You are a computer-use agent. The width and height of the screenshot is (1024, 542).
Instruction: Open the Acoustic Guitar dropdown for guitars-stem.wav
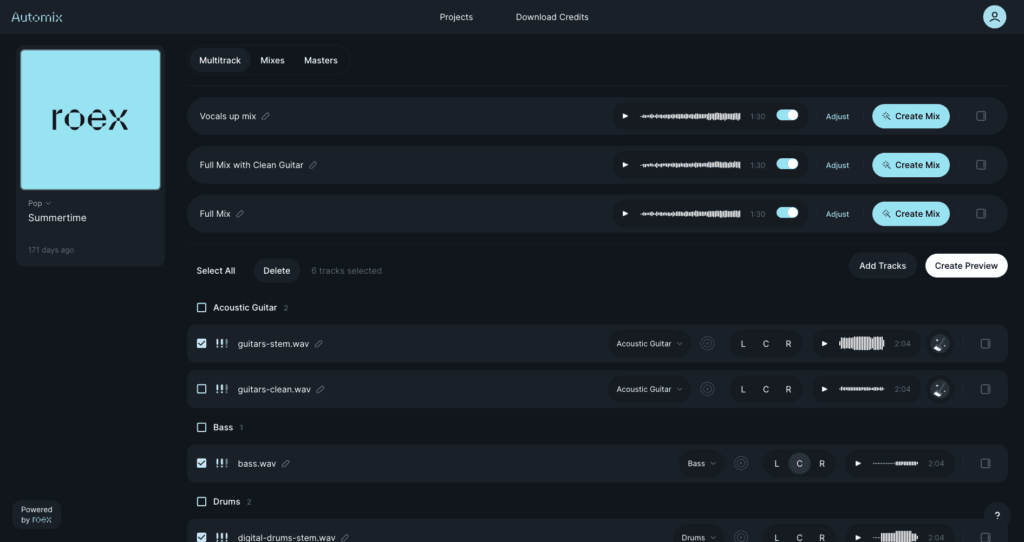click(649, 344)
